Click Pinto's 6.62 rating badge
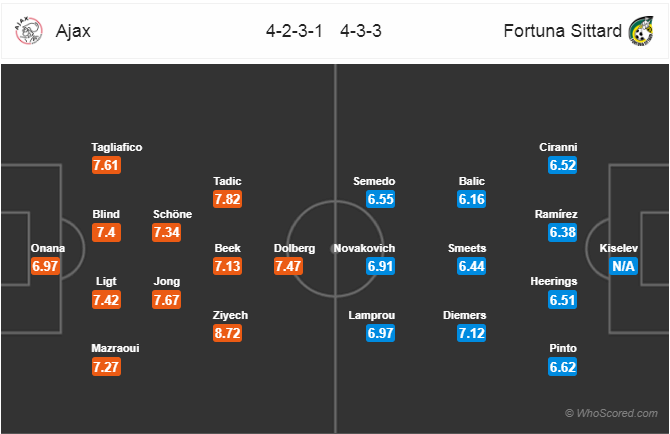The height and width of the screenshot is (434, 670). pos(563,367)
